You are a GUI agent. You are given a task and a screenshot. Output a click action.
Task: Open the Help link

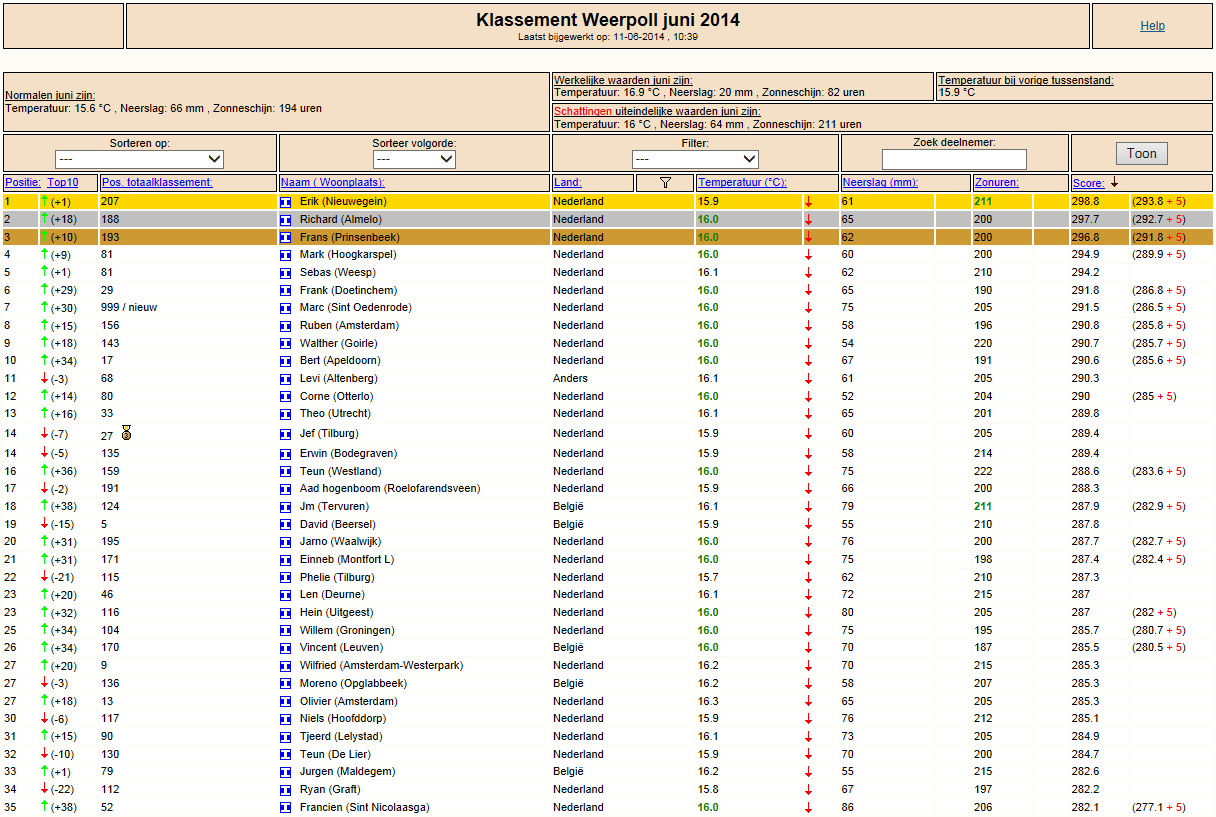pyautogui.click(x=1152, y=26)
